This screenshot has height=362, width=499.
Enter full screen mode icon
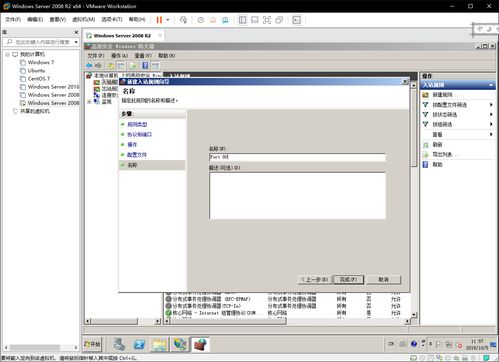pos(267,20)
